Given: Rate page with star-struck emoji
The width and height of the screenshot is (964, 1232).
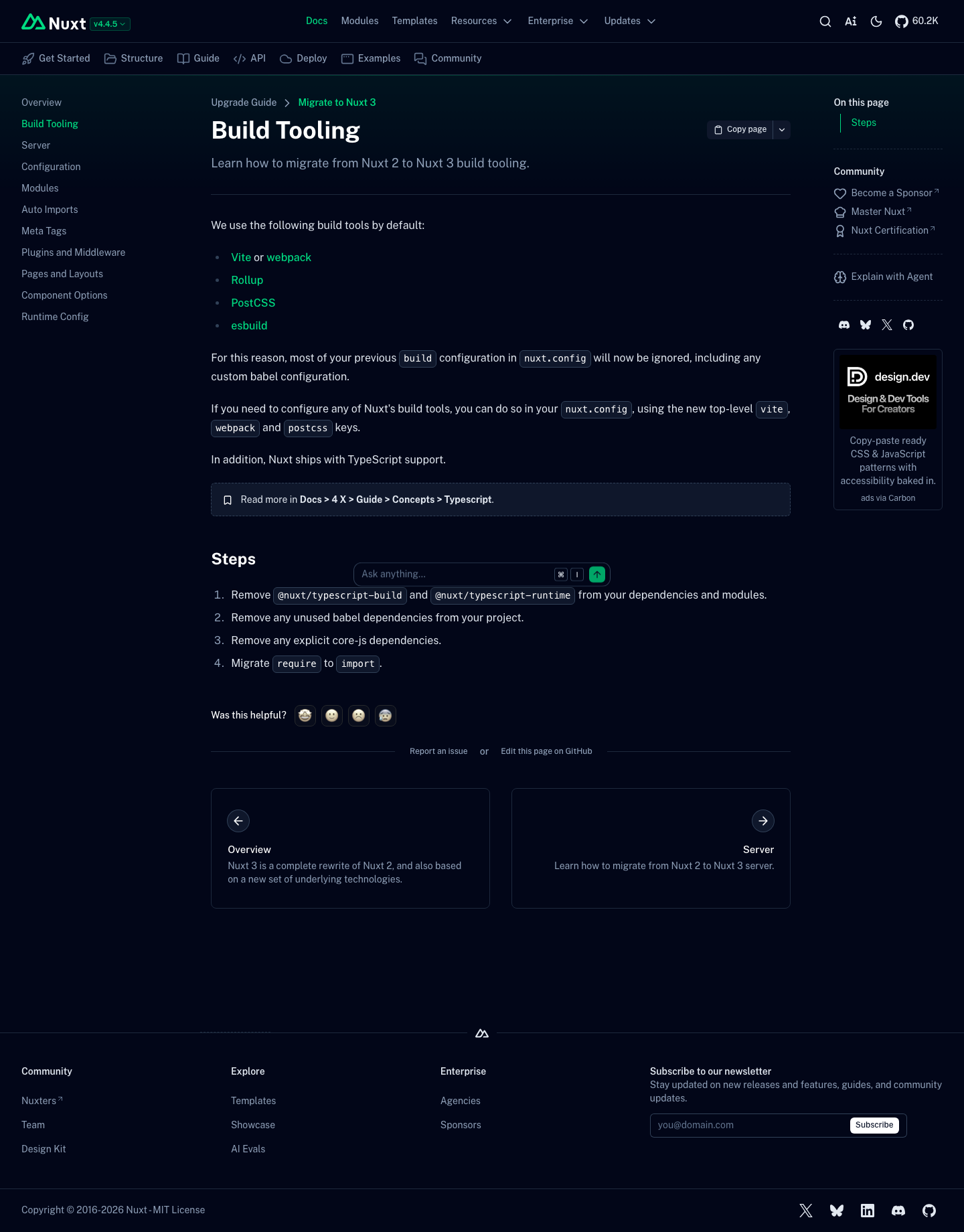Looking at the screenshot, I should coord(305,716).
